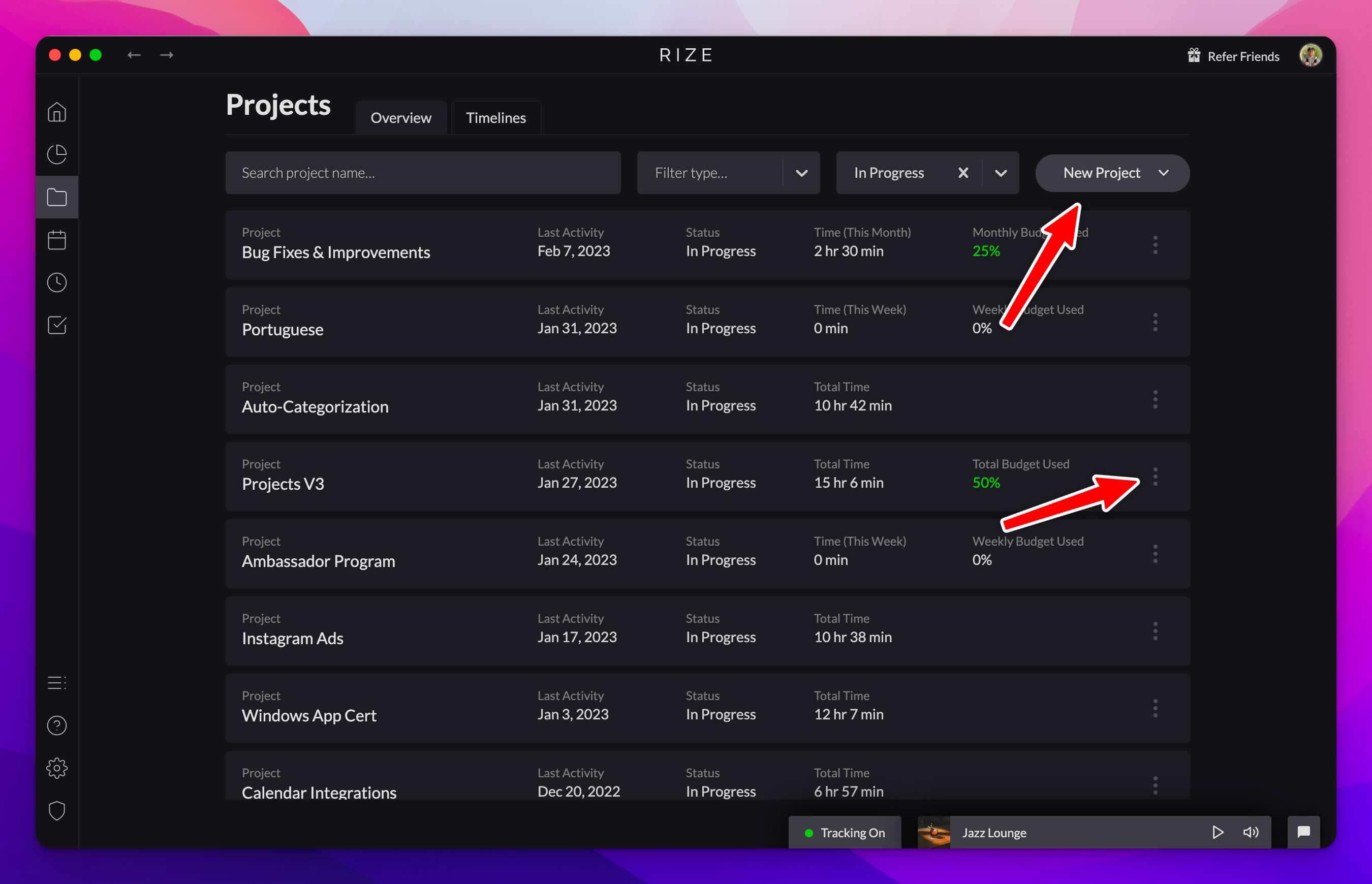This screenshot has height=884, width=1372.
Task: Open the user profile avatar
Action: click(x=1311, y=55)
